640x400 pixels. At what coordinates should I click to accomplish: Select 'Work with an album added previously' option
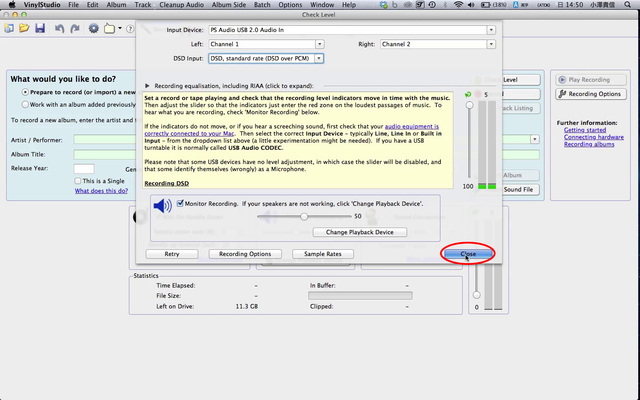point(24,104)
